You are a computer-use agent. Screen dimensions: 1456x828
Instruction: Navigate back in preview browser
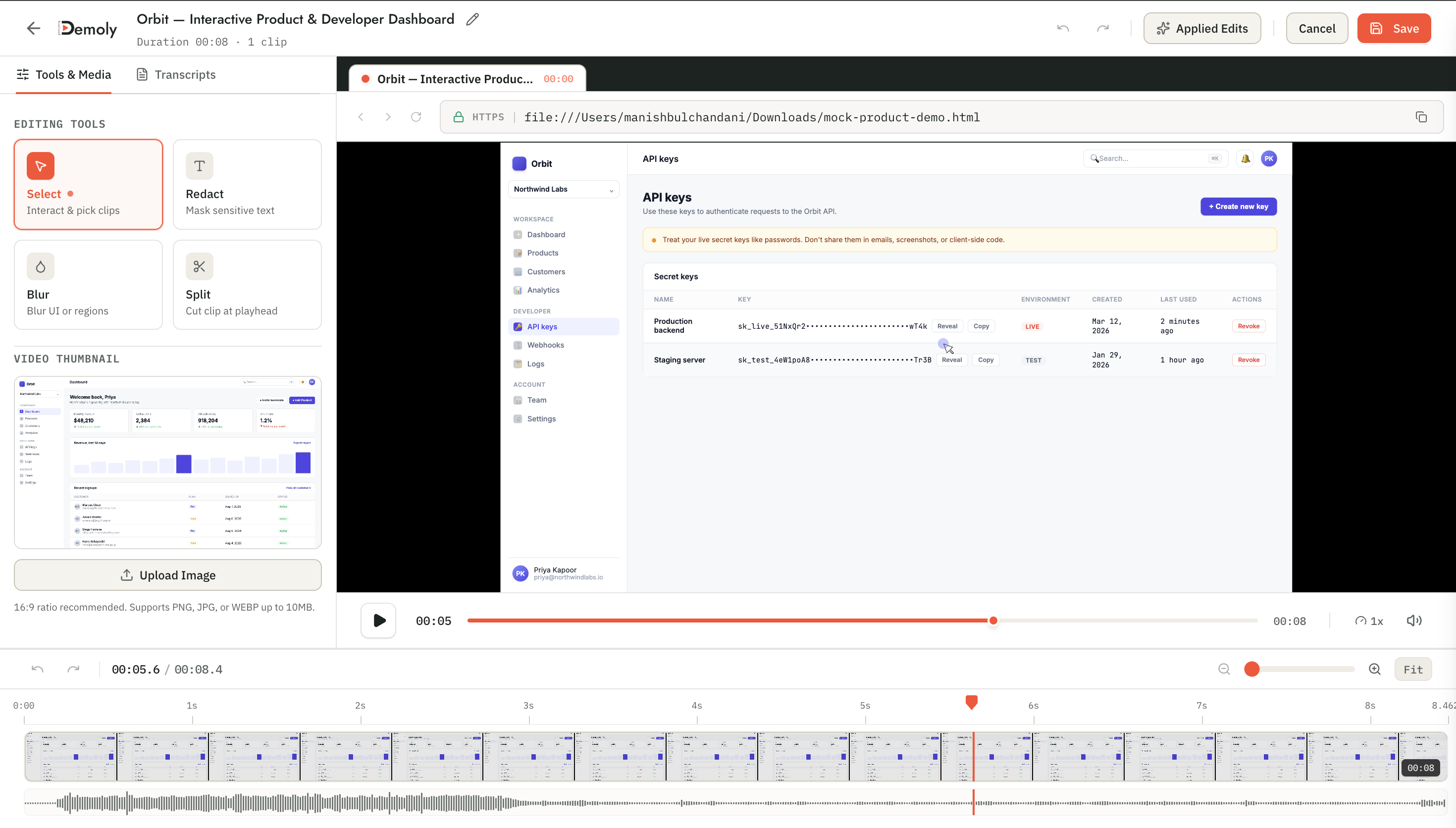tap(361, 117)
